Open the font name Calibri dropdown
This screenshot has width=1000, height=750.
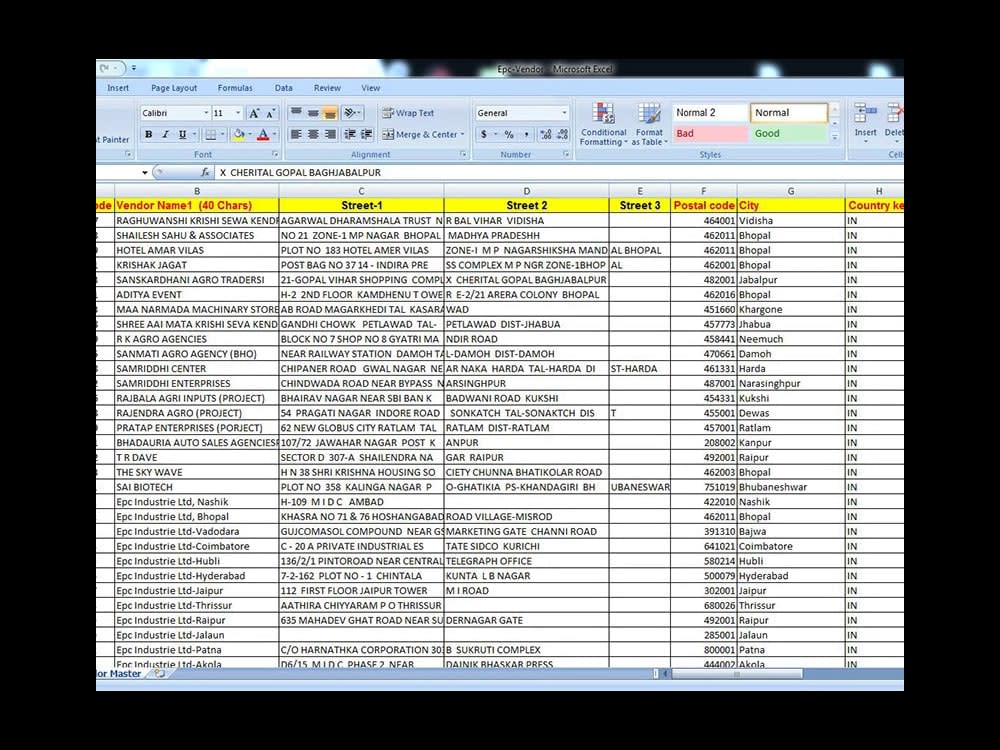tap(206, 113)
